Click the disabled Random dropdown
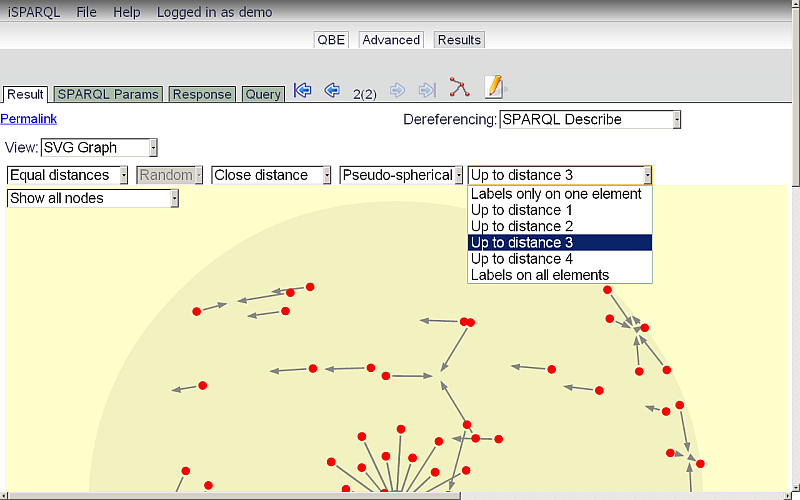This screenshot has height=500, width=800. 169,176
